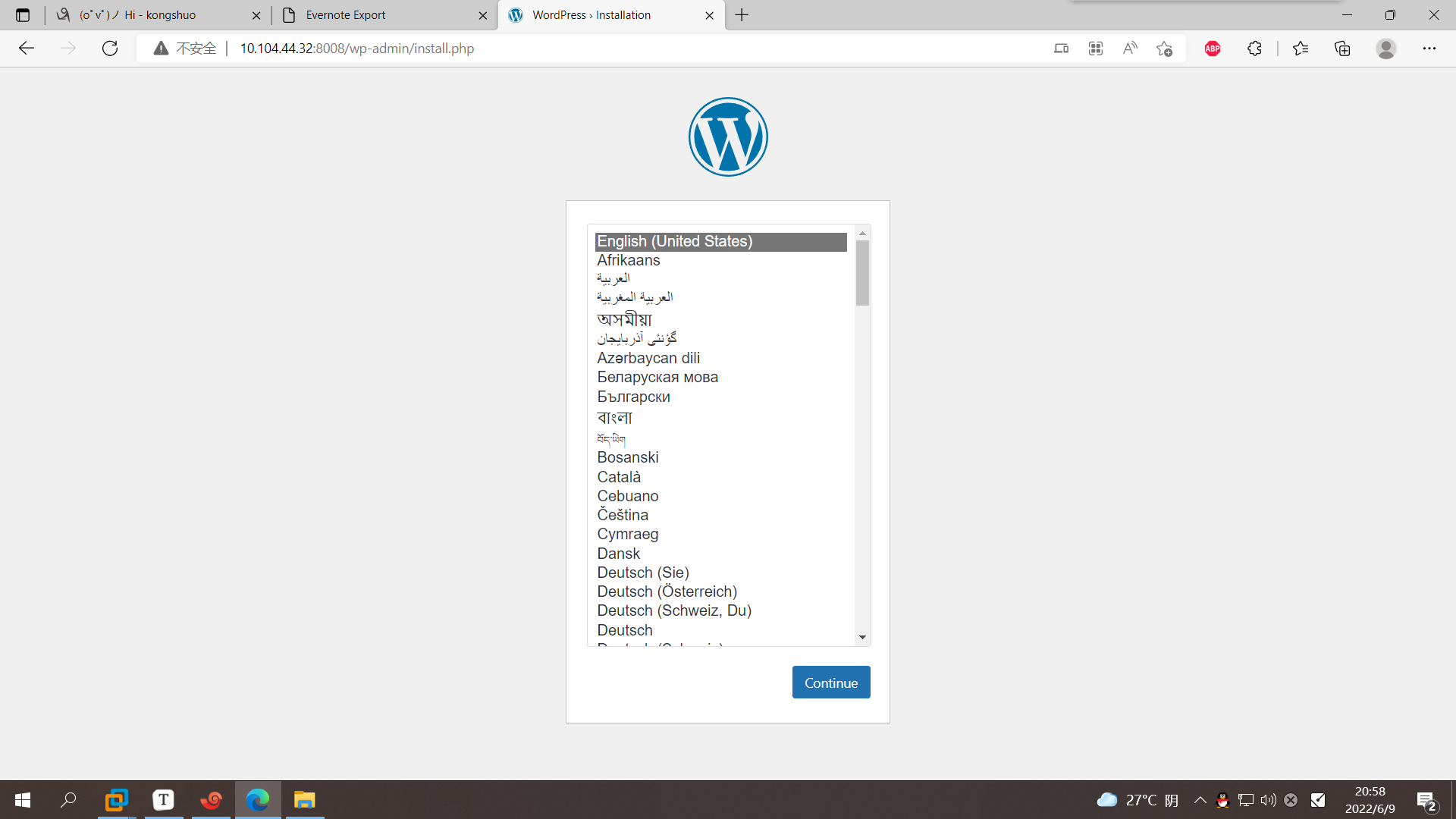Expand the system tray hidden icons chevron
1456x819 pixels.
[x=1200, y=800]
